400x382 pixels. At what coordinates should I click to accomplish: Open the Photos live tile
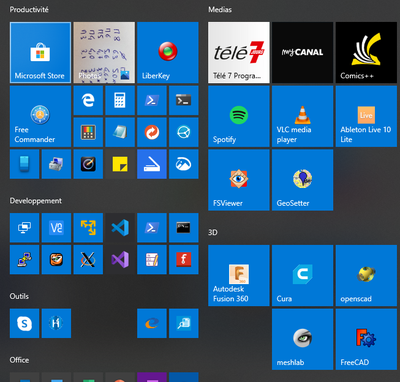coord(104,52)
